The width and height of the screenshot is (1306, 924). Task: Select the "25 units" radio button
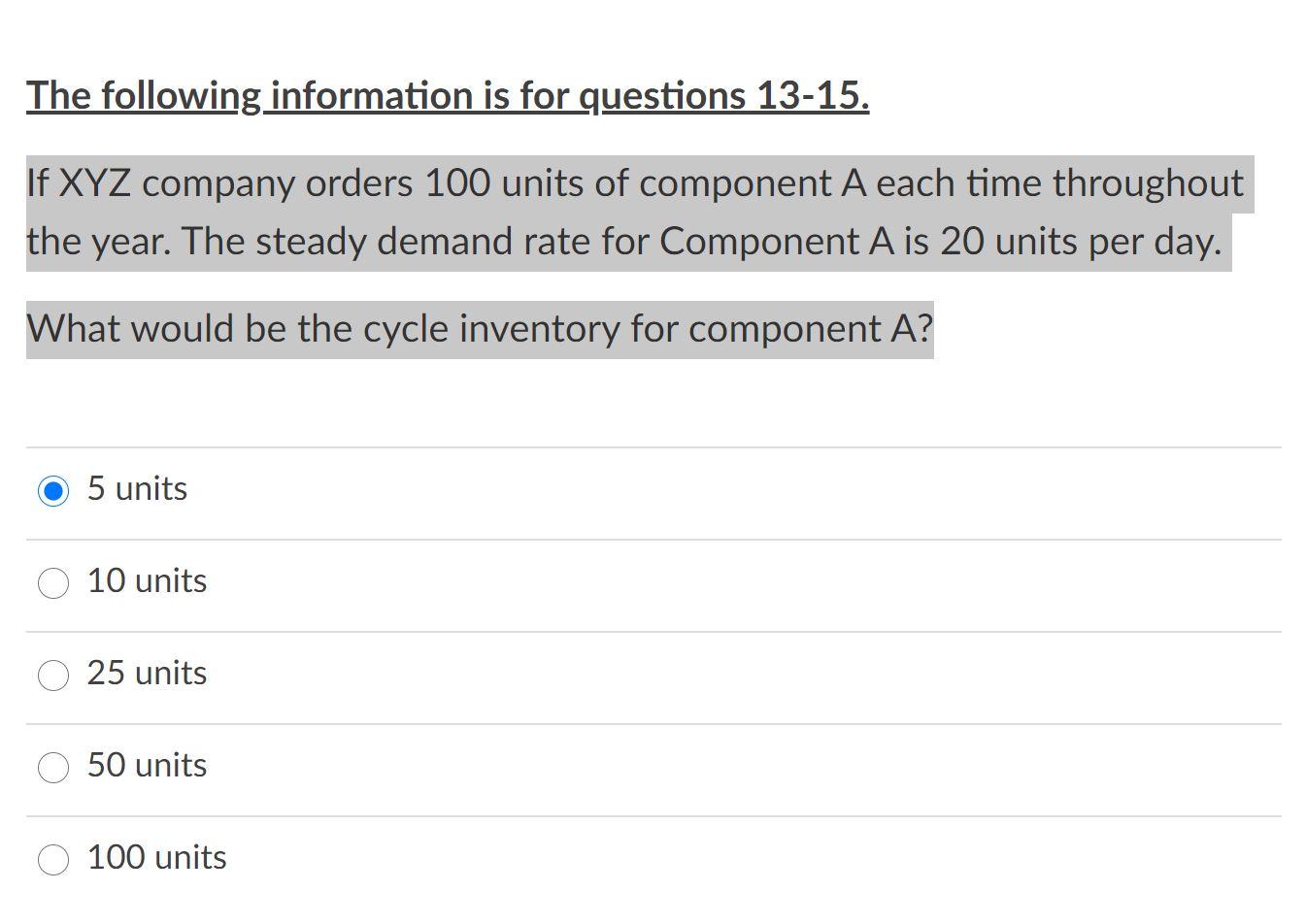point(53,675)
